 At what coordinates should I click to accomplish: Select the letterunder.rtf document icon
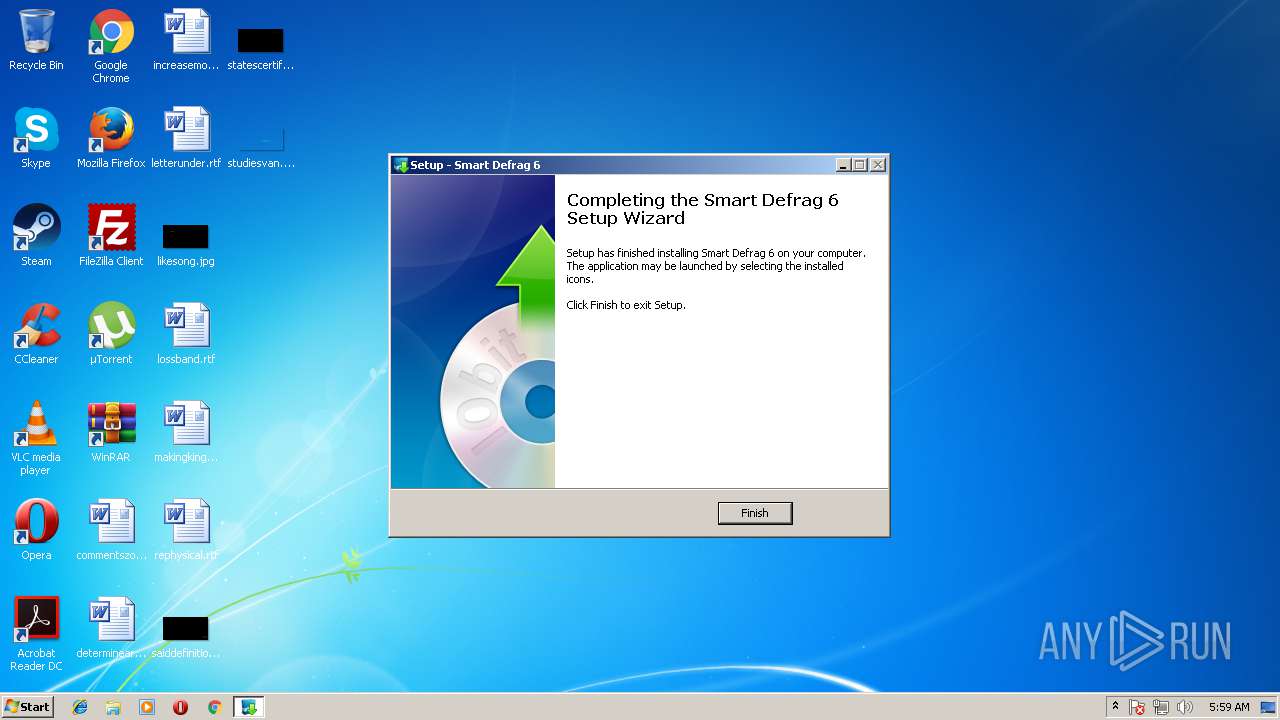coord(186,138)
